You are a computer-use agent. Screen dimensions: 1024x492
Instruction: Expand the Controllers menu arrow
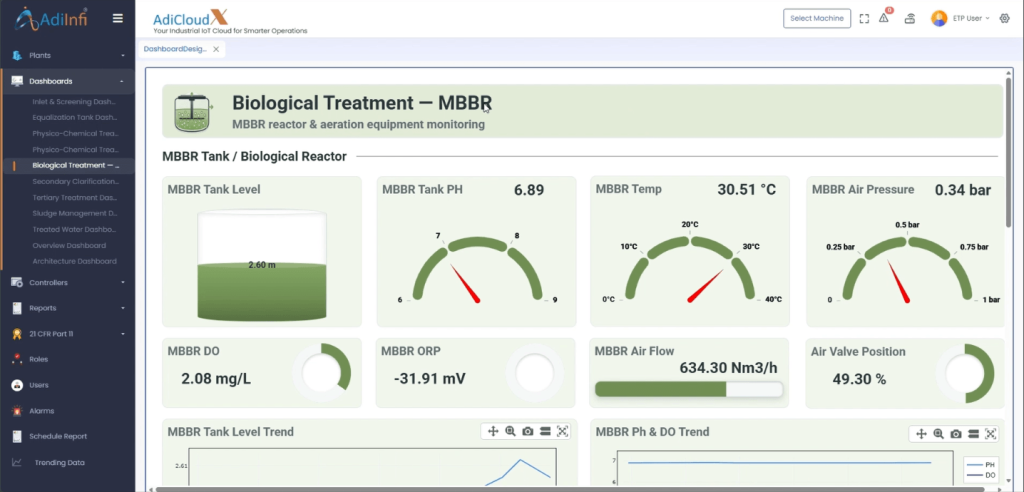(123, 282)
